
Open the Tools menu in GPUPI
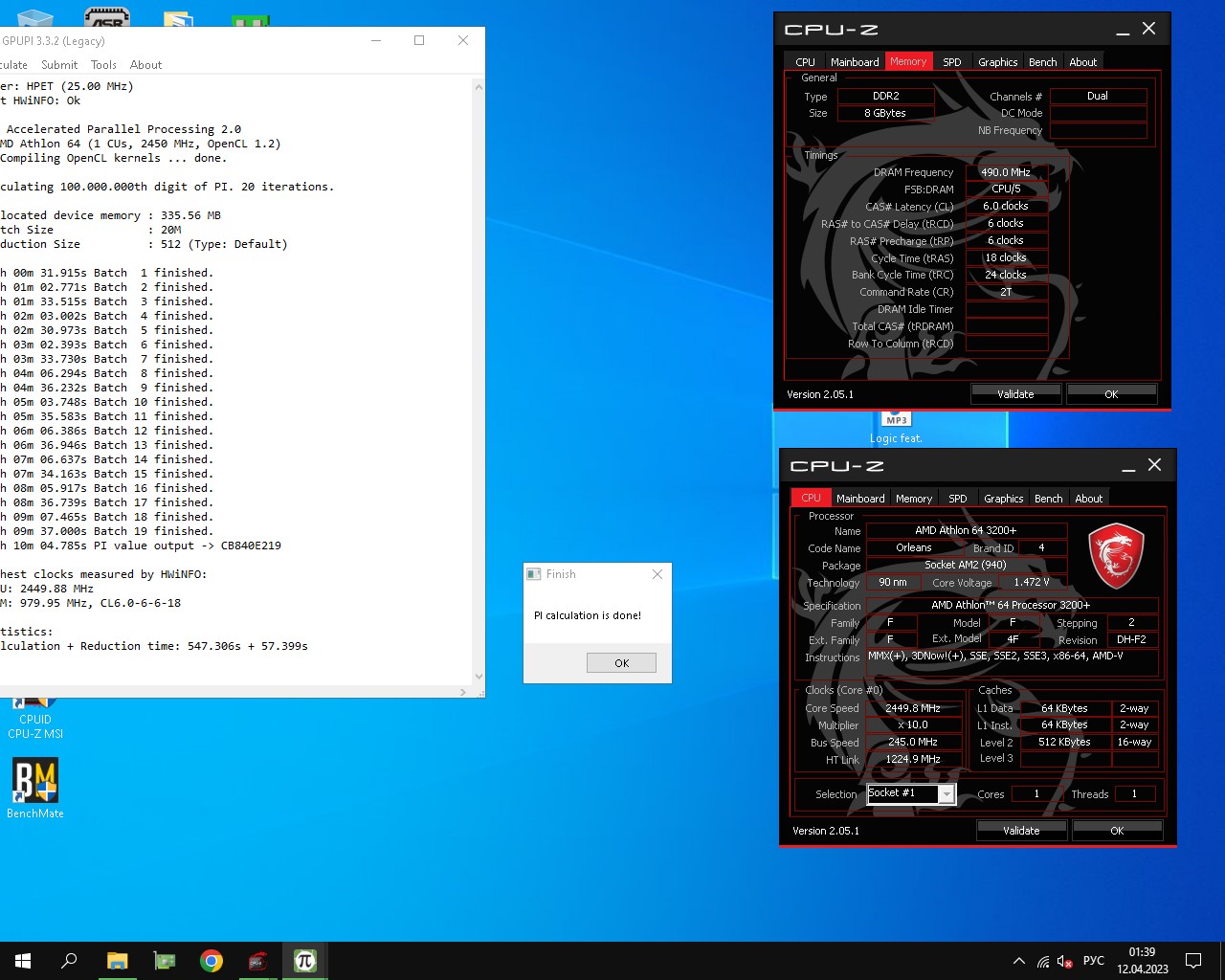103,65
